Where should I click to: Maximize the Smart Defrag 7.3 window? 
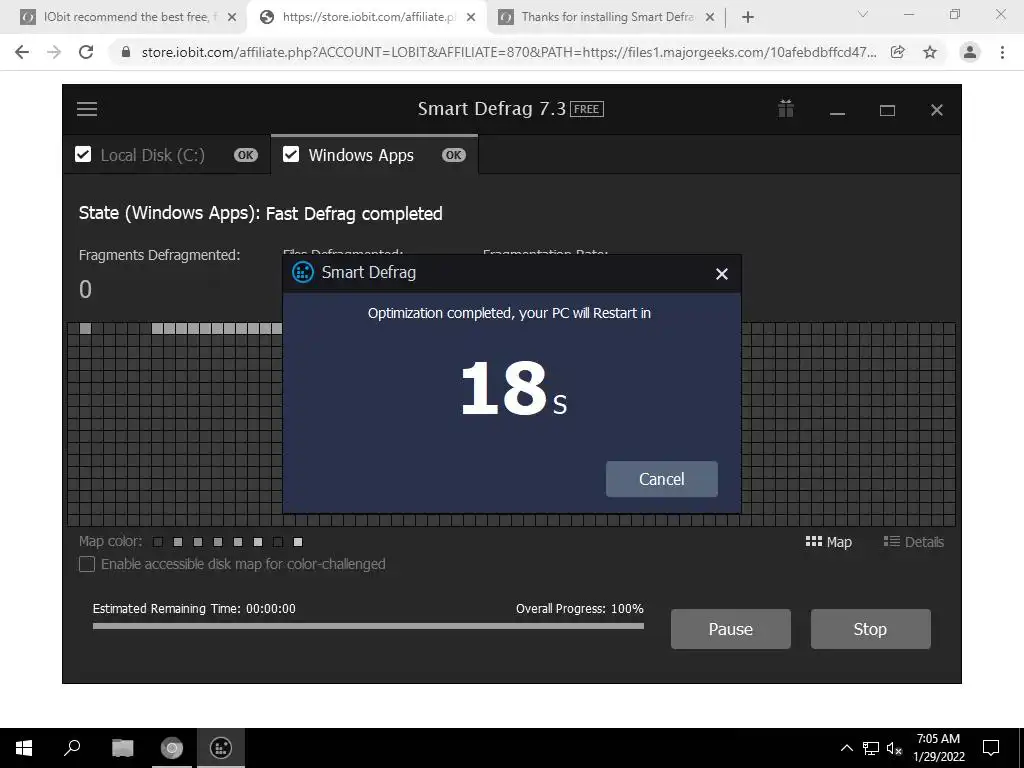tap(887, 110)
